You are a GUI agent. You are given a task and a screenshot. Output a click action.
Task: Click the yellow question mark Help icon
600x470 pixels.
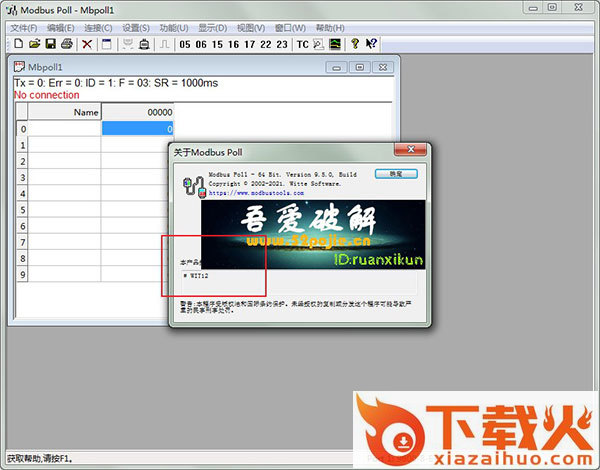click(x=355, y=44)
